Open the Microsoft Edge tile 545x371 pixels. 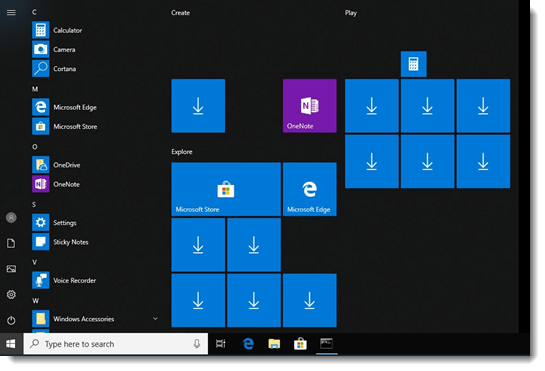[x=310, y=189]
